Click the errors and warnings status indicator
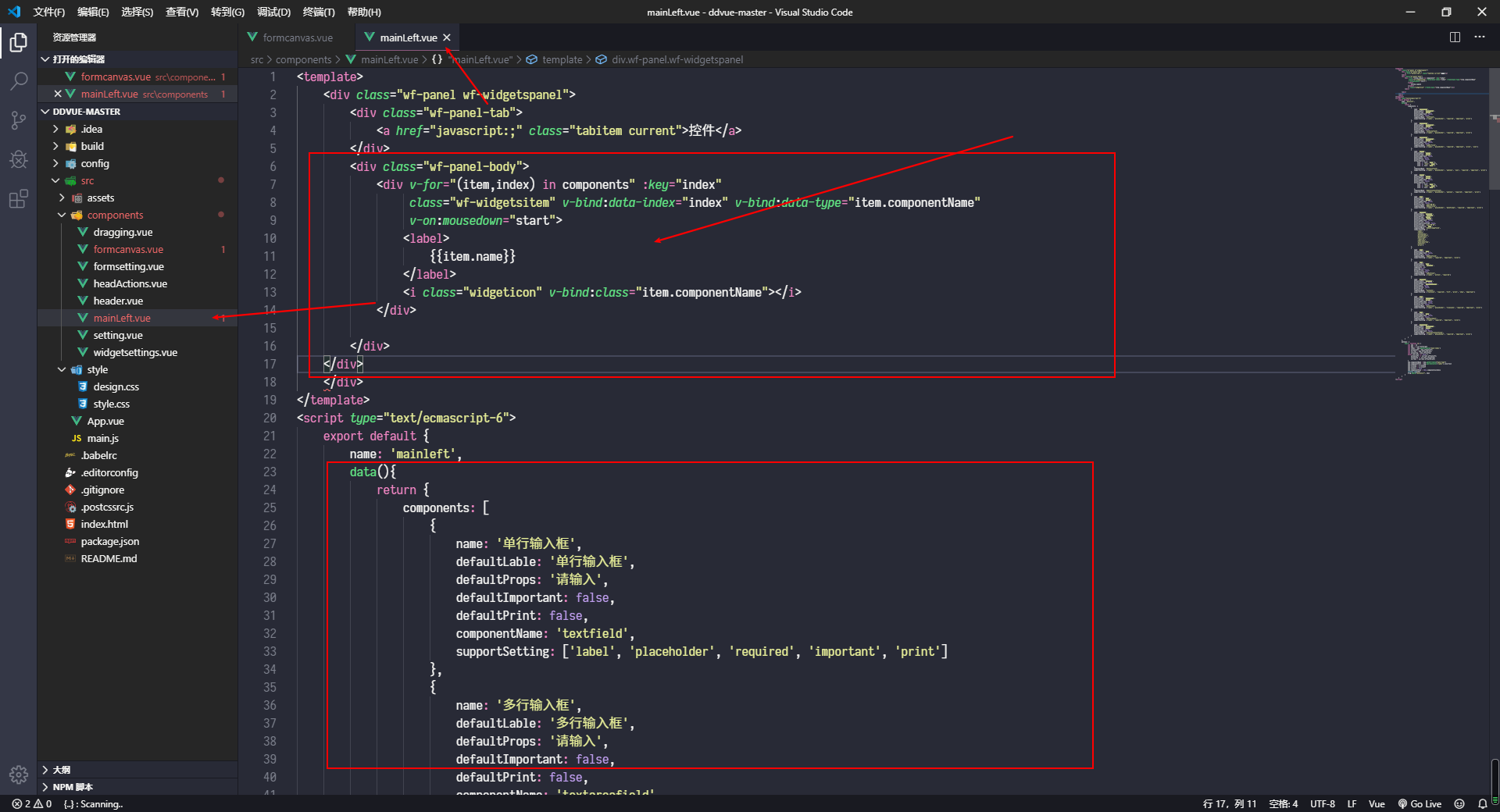Screen dimensions: 1500x812 [x=32, y=803]
